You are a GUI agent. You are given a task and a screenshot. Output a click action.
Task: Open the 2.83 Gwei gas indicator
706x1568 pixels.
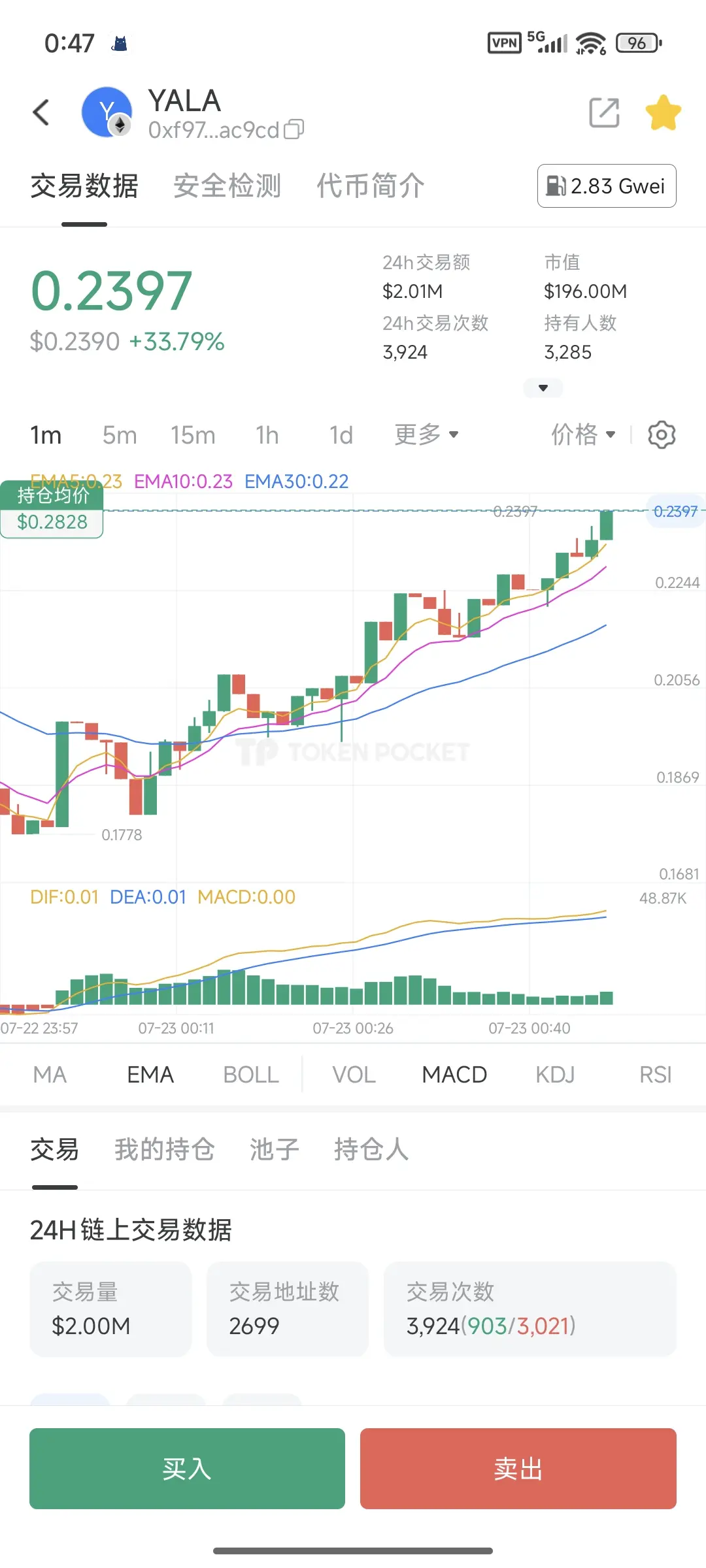click(607, 186)
